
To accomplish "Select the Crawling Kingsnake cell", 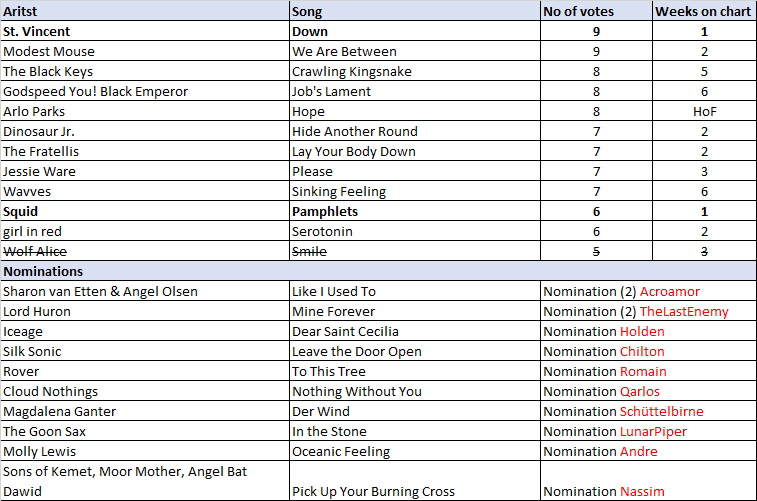I will (415, 71).
